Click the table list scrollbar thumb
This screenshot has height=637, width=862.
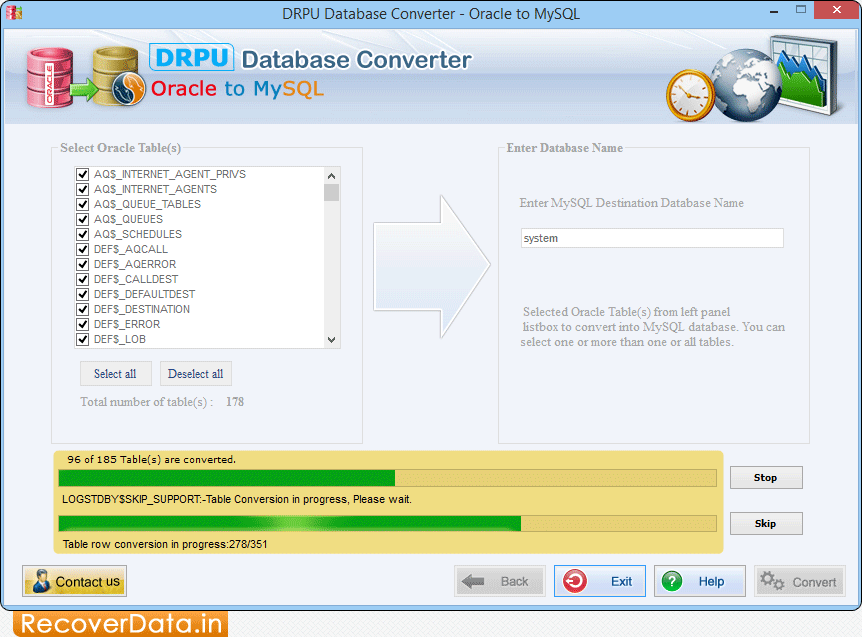click(x=331, y=193)
